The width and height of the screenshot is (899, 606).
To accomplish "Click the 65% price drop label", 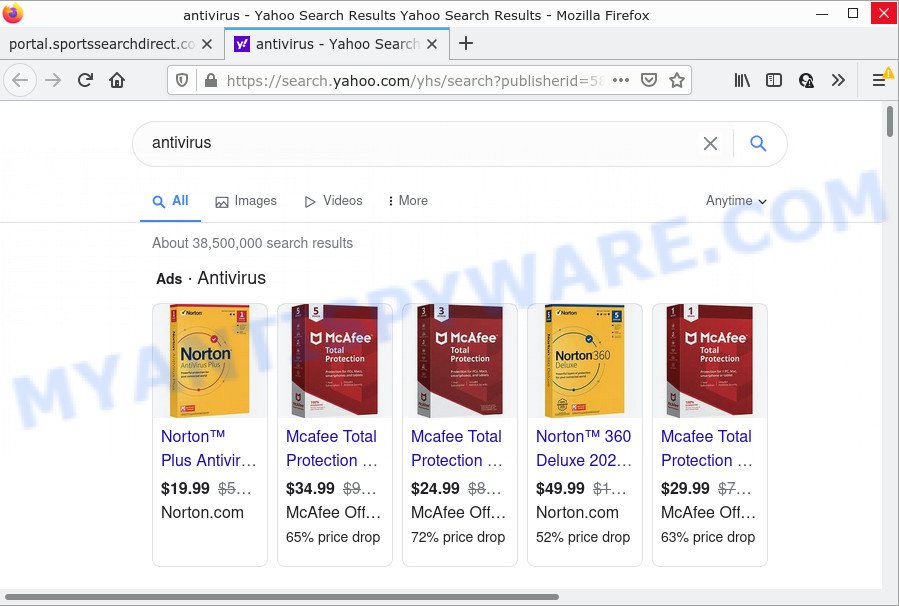I will pyautogui.click(x=333, y=537).
